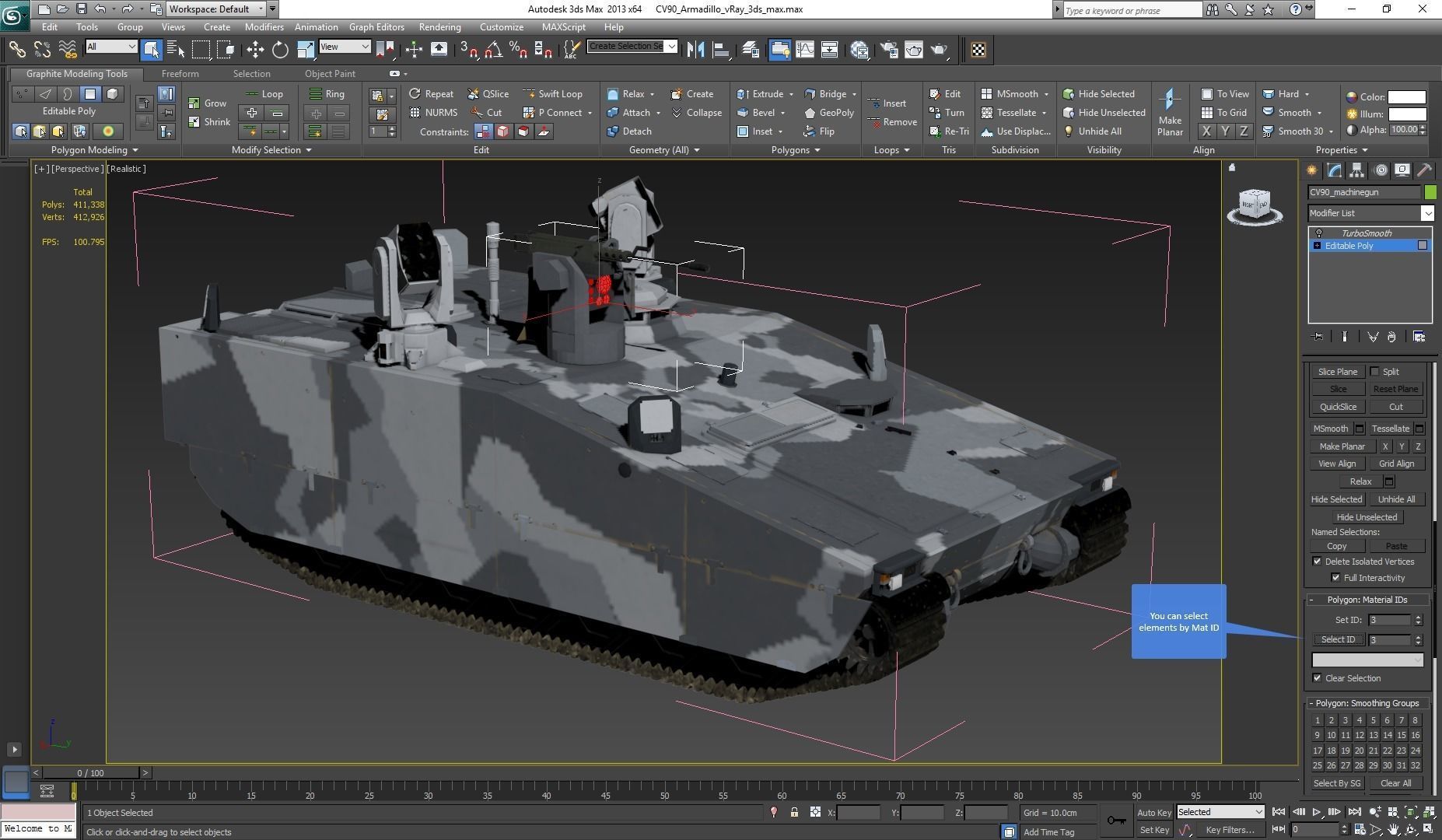Click the Select Object arrow tool
The image size is (1442, 840).
point(151,50)
